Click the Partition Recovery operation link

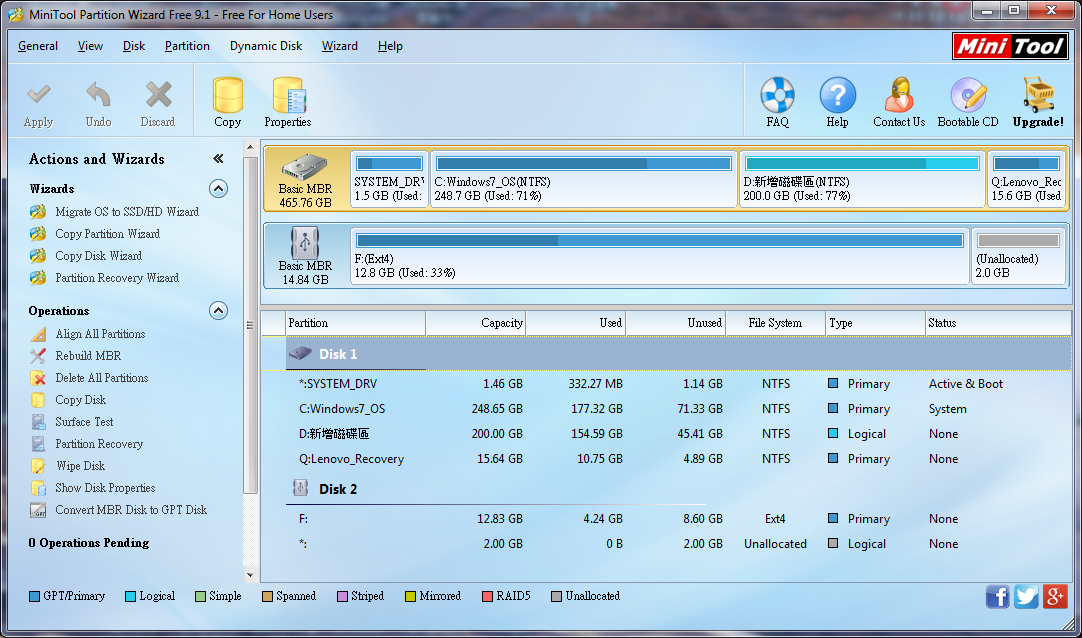point(99,444)
